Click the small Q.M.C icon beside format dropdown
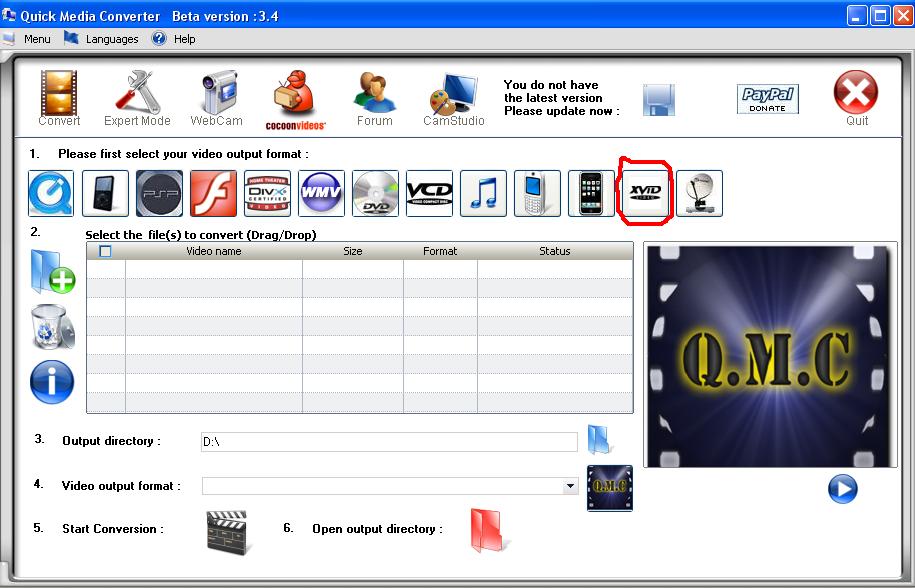Image resolution: width=915 pixels, height=588 pixels. (x=609, y=488)
